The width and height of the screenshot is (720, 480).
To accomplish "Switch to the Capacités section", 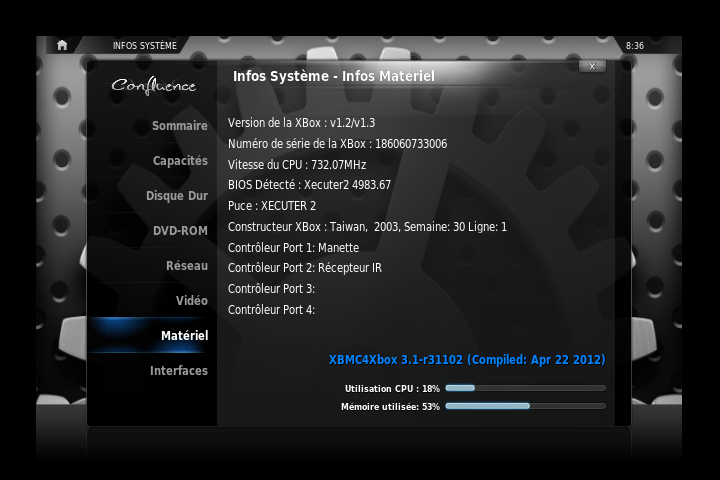I will tap(180, 161).
